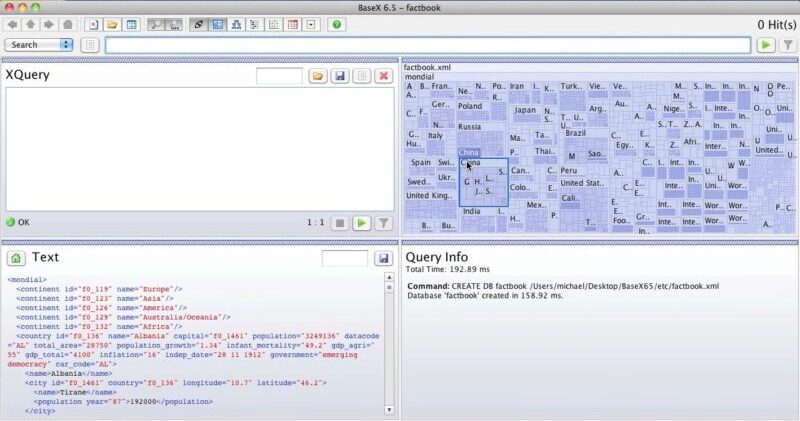Click the Total Time 192.89 ms text
Screen dimensions: 800x421
click(447, 269)
